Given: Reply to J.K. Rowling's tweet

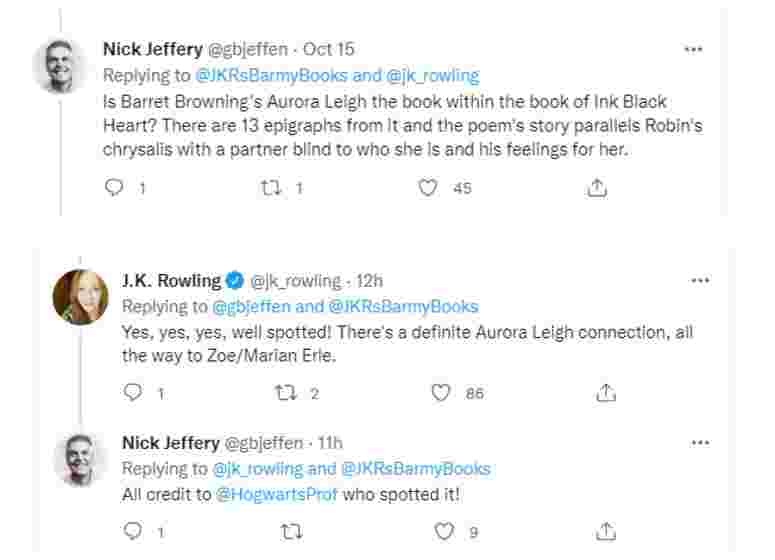Looking at the screenshot, I should (x=134, y=393).
